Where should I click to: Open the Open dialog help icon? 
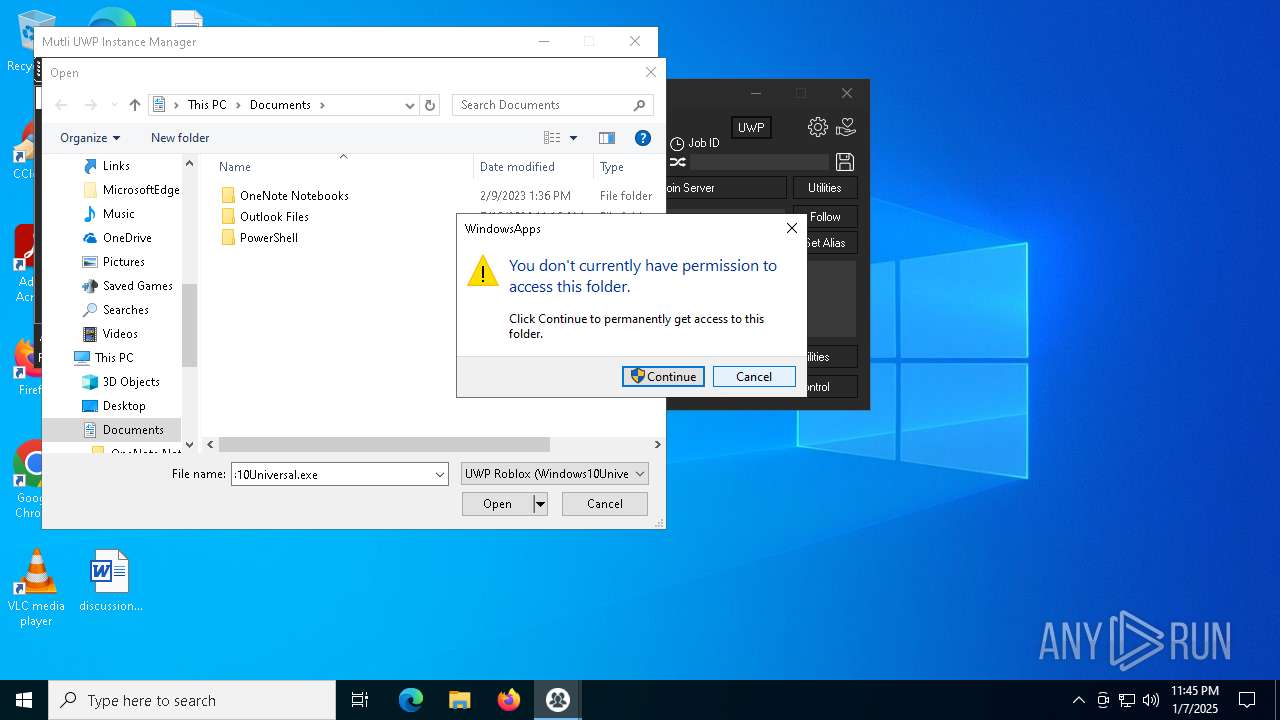[x=643, y=138]
